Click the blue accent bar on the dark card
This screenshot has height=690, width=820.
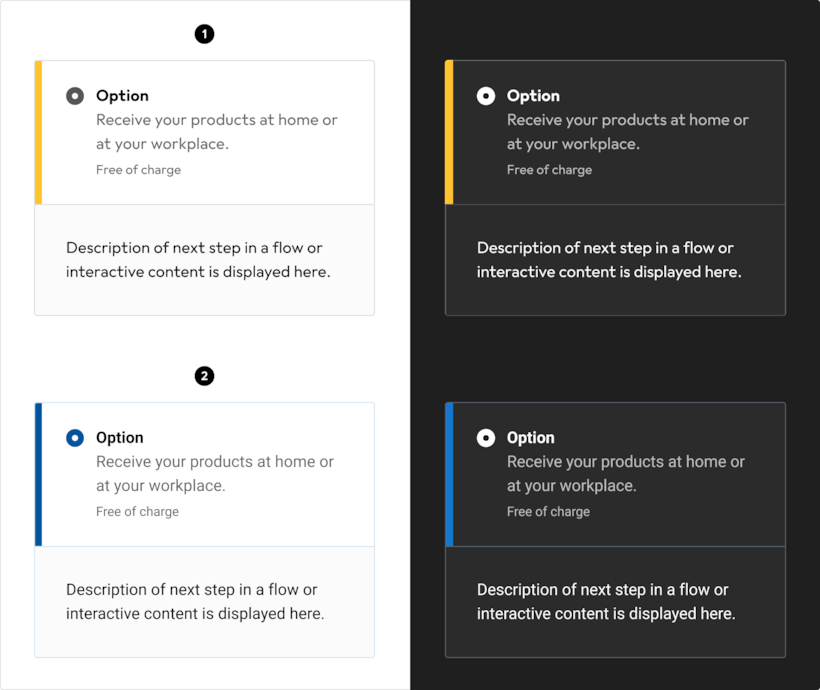[449, 474]
